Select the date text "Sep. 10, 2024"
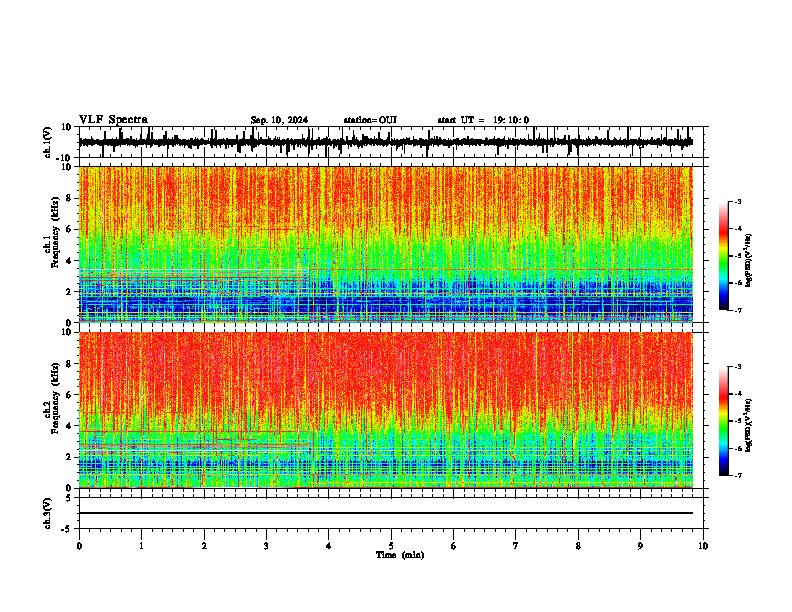The height and width of the screenshot is (612, 792). click(279, 120)
